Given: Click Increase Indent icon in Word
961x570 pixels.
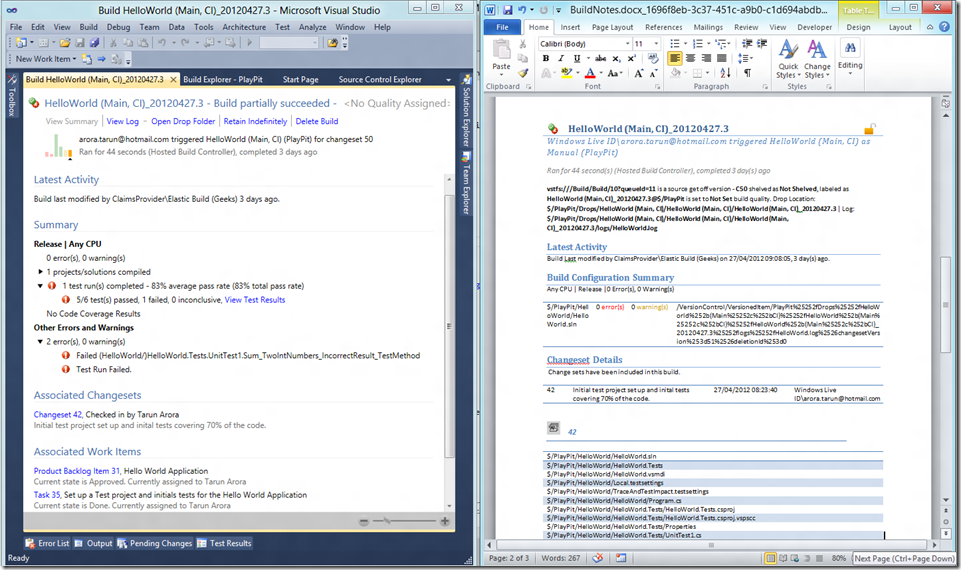Looking at the screenshot, I should (x=762, y=44).
